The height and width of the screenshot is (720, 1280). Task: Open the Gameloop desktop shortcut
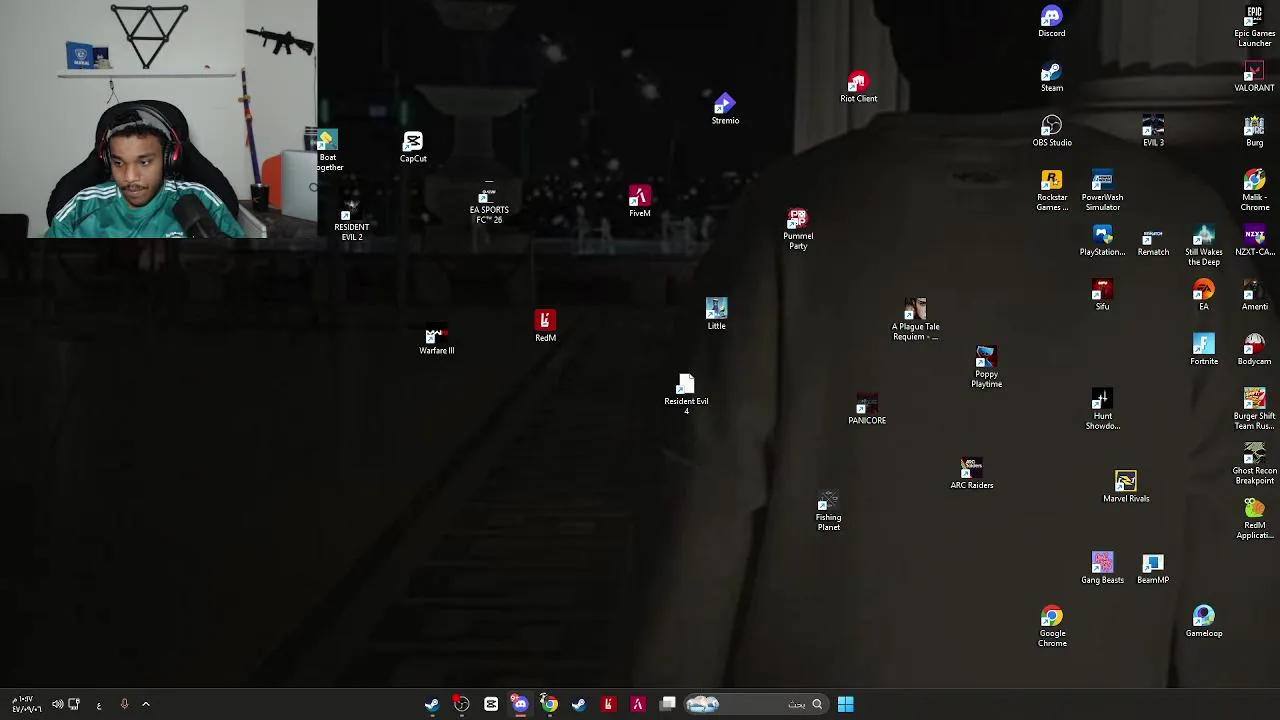click(1204, 621)
